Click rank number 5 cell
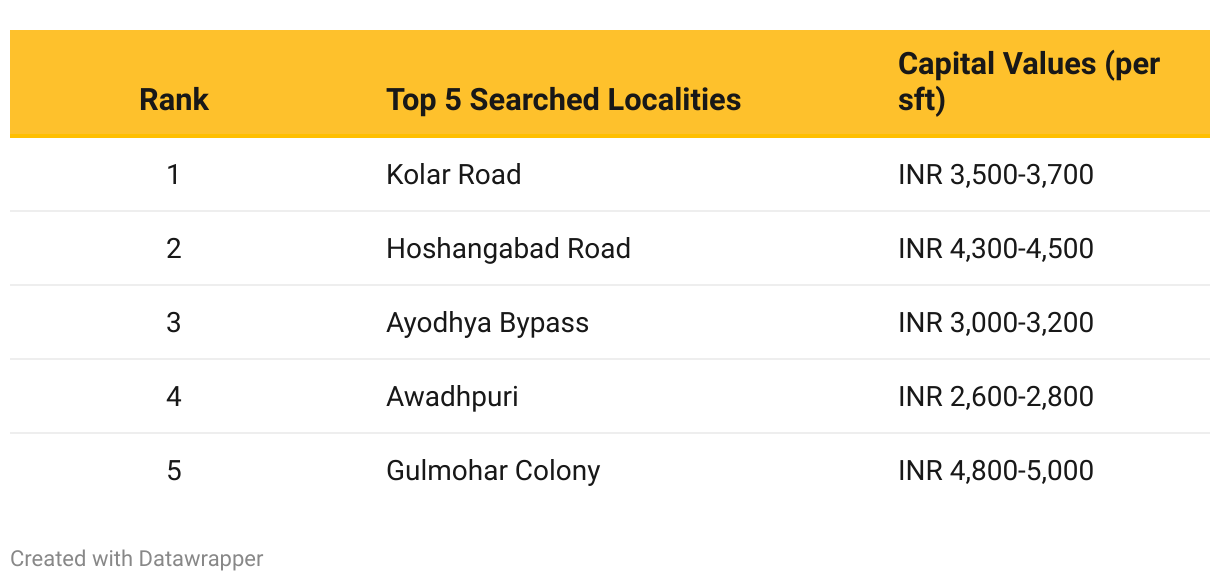 pos(174,470)
